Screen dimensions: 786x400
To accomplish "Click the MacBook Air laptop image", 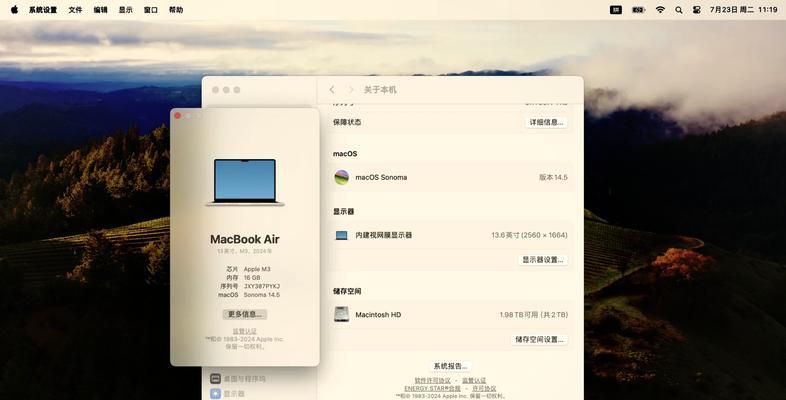I will (245, 182).
